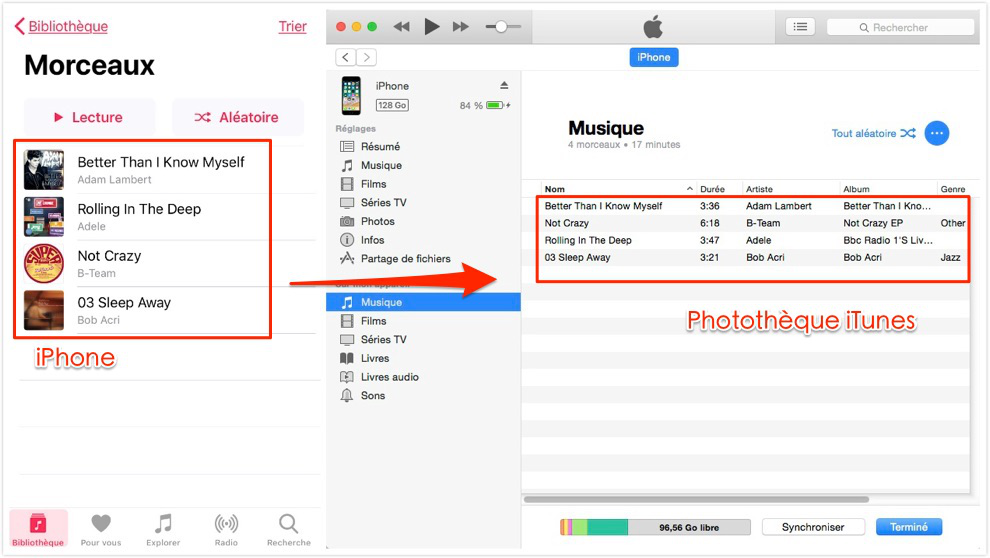Click iTunes back navigation chevron
The width and height of the screenshot is (990, 558).
[x=345, y=57]
